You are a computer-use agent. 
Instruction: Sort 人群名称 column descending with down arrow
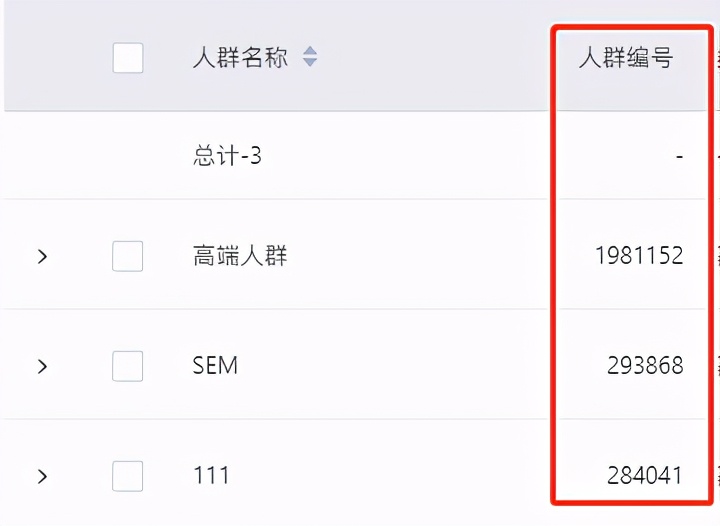point(310,64)
